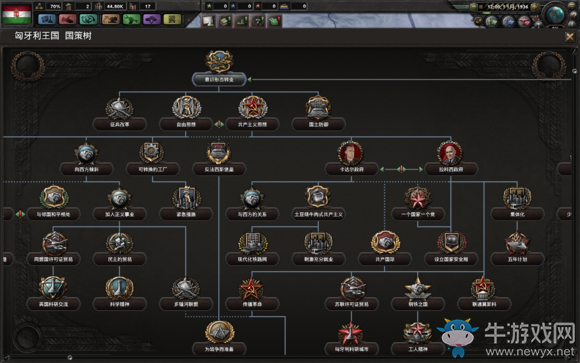The width and height of the screenshot is (580, 363).
Task: Close the national focus tree panel
Action: [570, 37]
